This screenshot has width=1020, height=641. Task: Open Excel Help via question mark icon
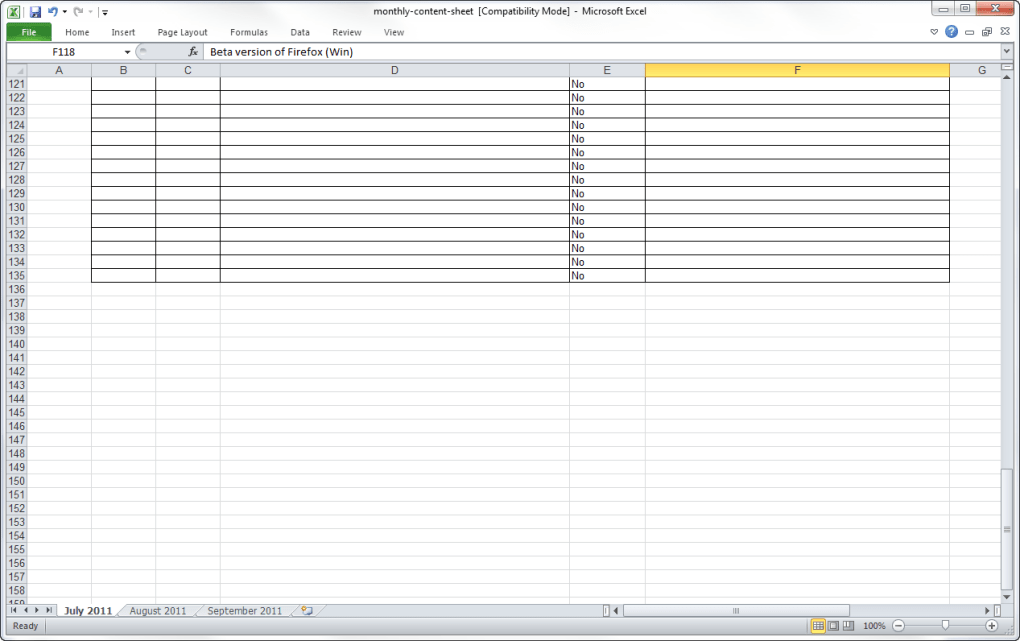click(x=951, y=32)
